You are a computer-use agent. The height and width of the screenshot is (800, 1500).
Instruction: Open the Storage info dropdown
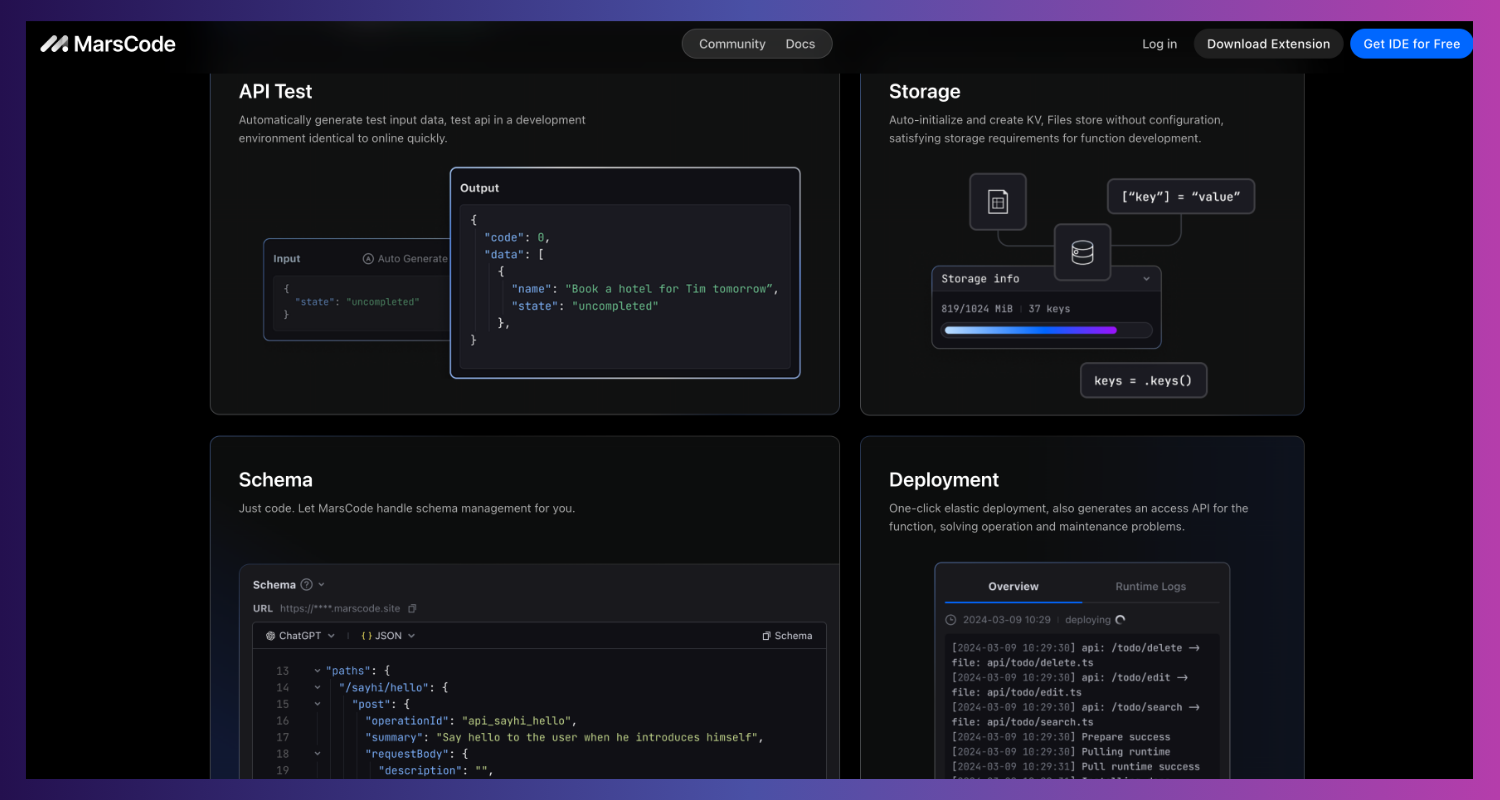[1146, 278]
